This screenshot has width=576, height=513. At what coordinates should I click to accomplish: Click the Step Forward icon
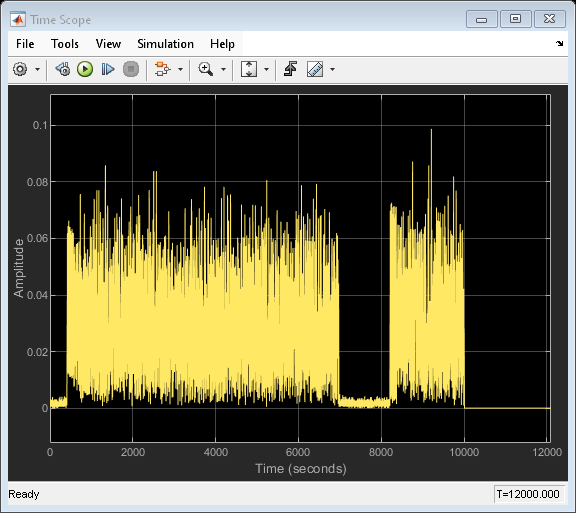point(108,69)
